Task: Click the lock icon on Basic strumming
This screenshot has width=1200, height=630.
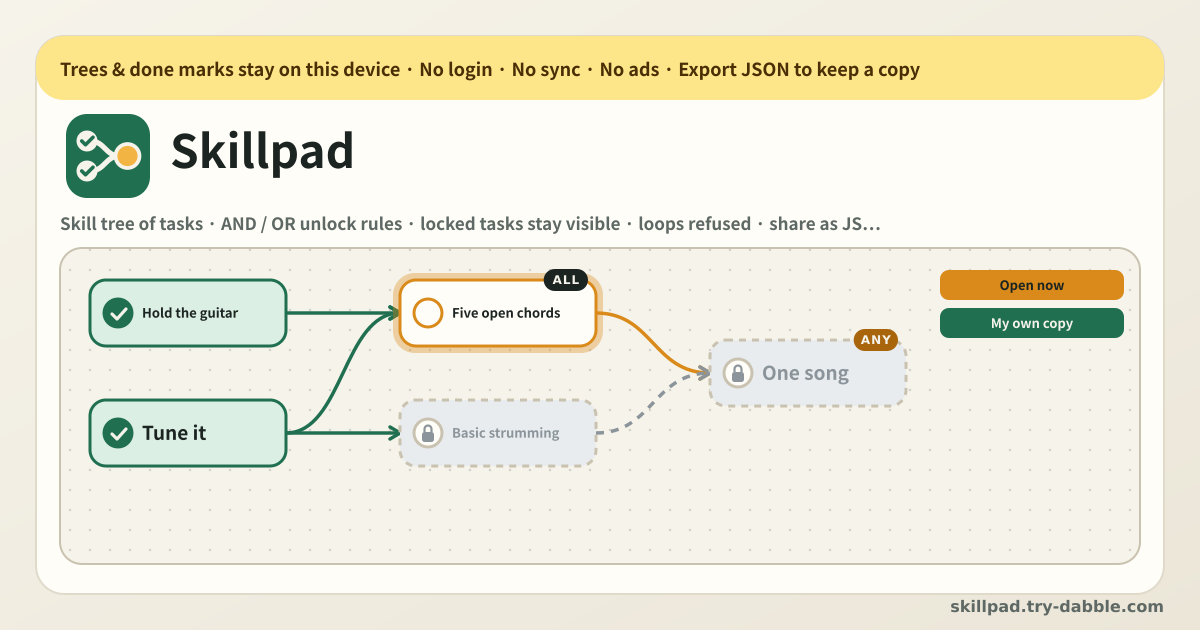Action: (x=428, y=433)
